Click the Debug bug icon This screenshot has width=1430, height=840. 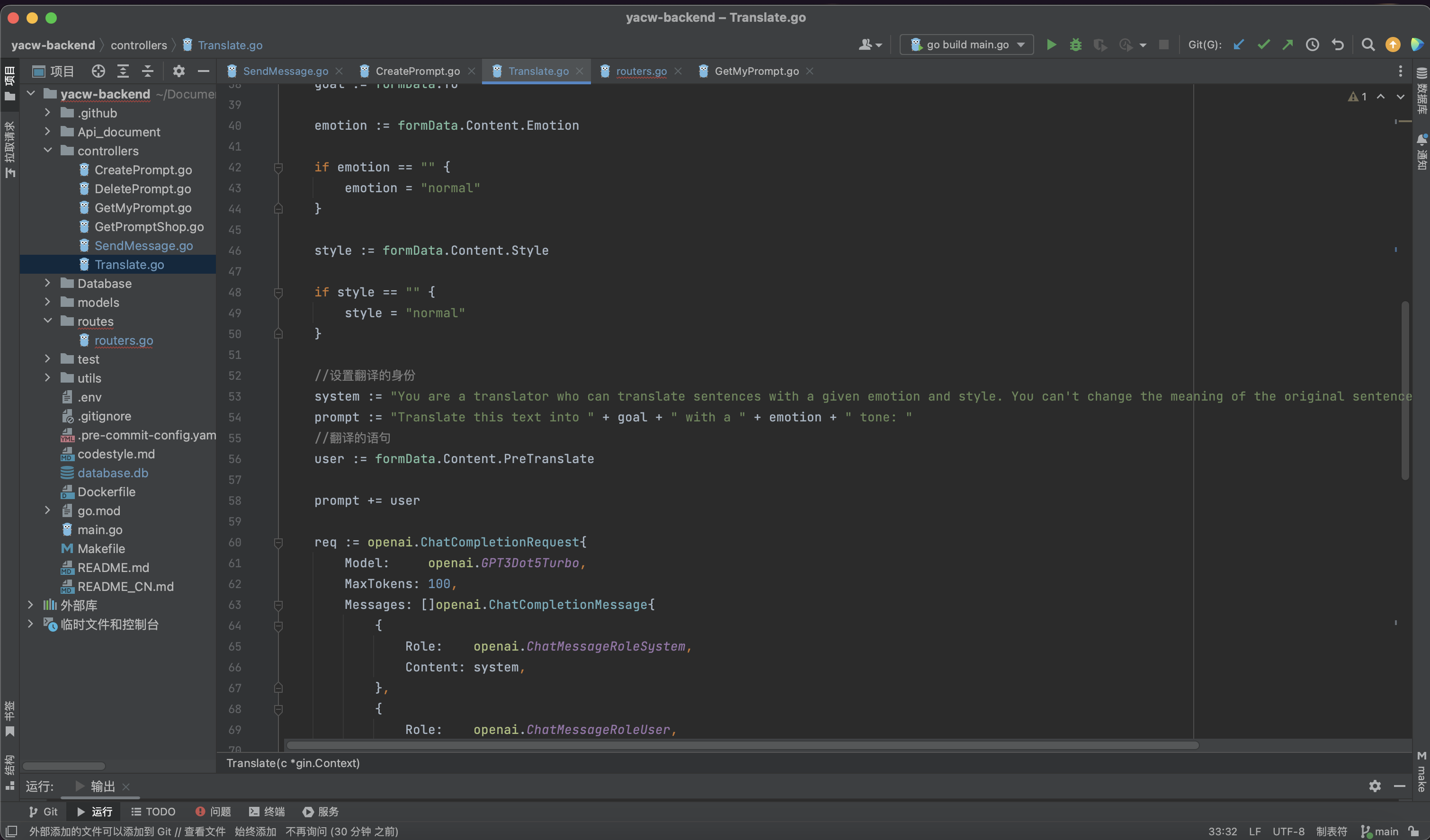[x=1075, y=44]
